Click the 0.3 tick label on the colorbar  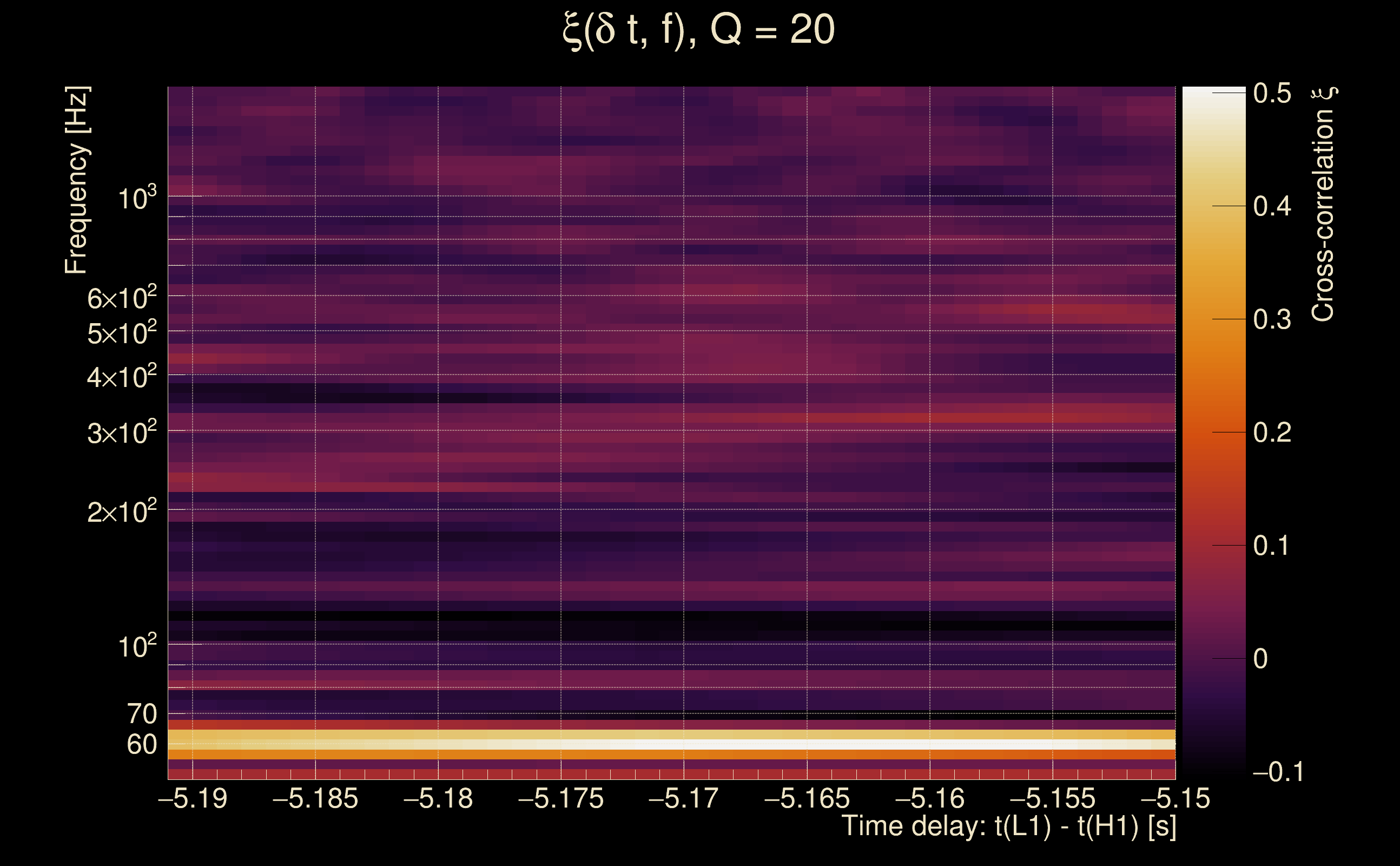(x=1272, y=319)
